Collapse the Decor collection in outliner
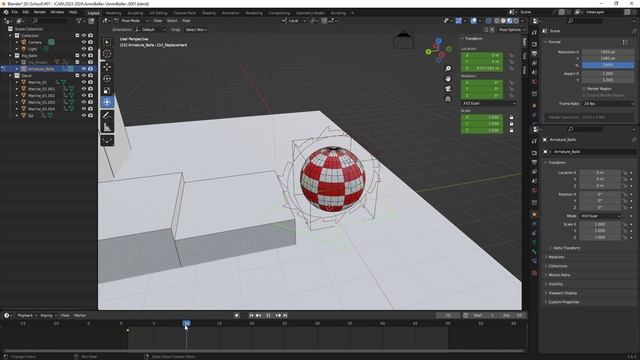The height and width of the screenshot is (360, 640). [x=11, y=76]
